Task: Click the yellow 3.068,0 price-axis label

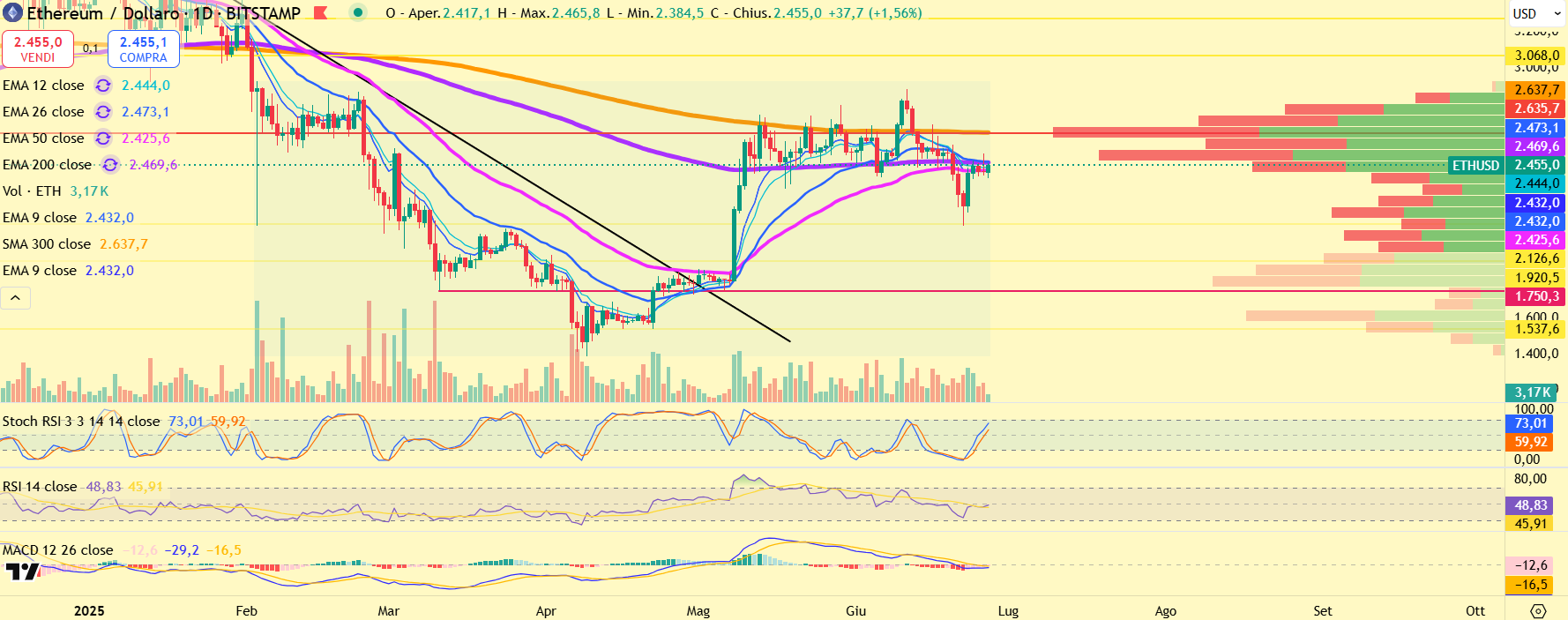Action: coord(1536,56)
